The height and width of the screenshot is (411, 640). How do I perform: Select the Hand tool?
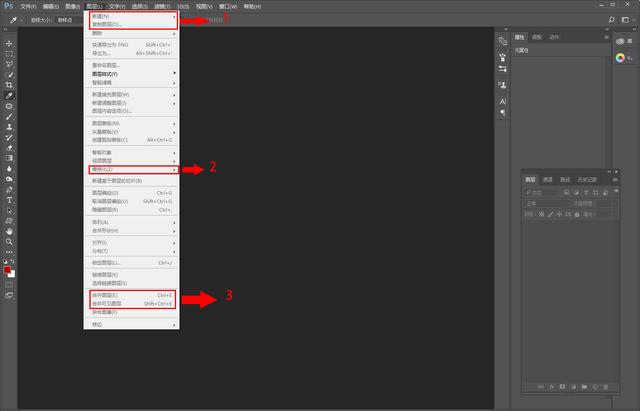pyautogui.click(x=9, y=231)
